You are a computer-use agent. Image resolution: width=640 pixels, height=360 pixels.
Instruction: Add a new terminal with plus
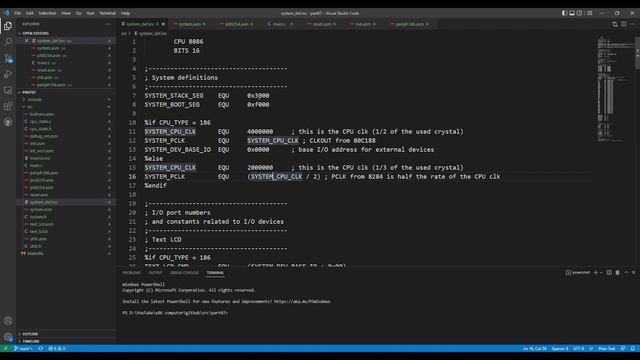point(596,273)
